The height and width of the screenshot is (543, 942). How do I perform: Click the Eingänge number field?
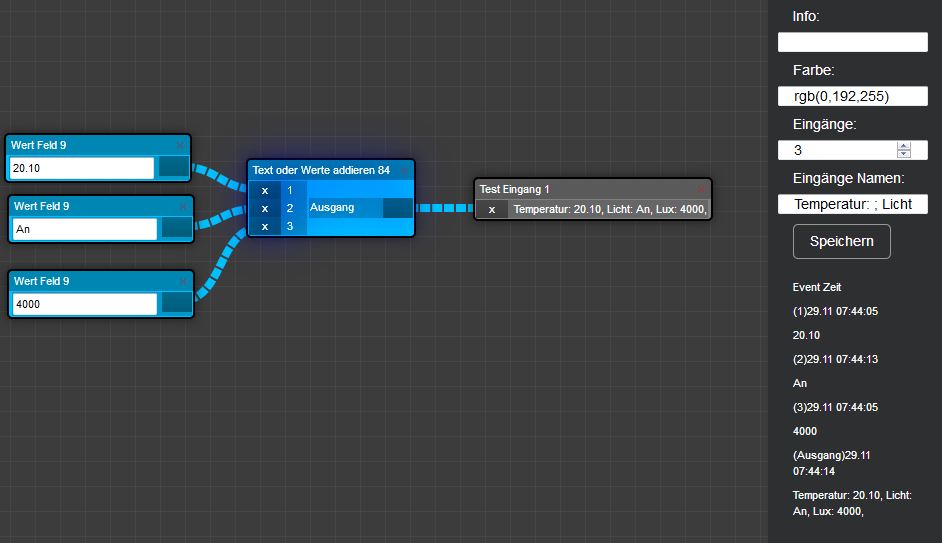[852, 150]
